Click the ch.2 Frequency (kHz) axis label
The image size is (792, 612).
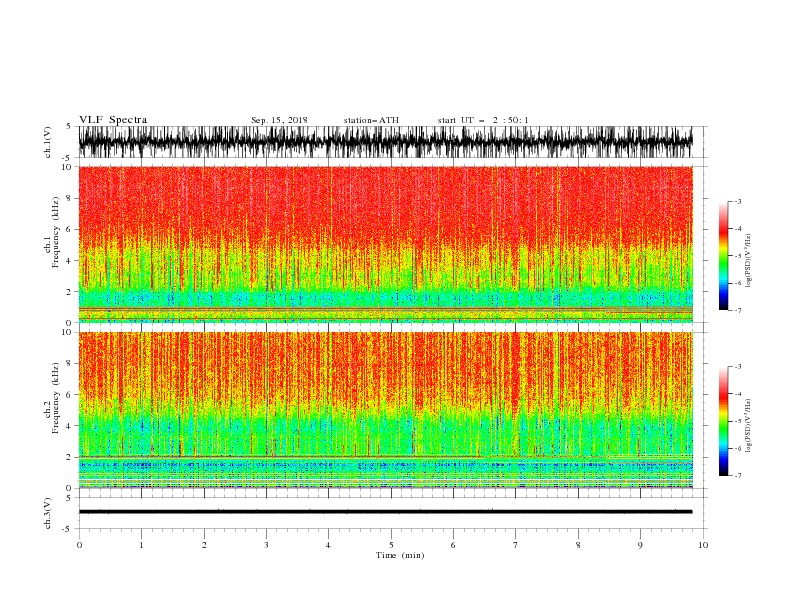(x=52, y=398)
